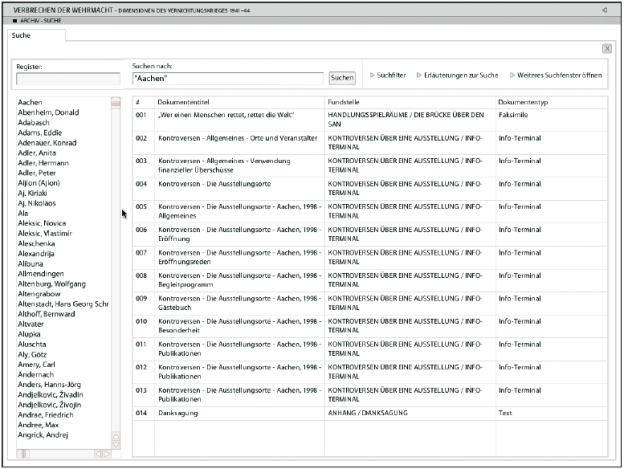Click the triangle icon before Suchfilter
The image size is (624, 469).
[371, 76]
